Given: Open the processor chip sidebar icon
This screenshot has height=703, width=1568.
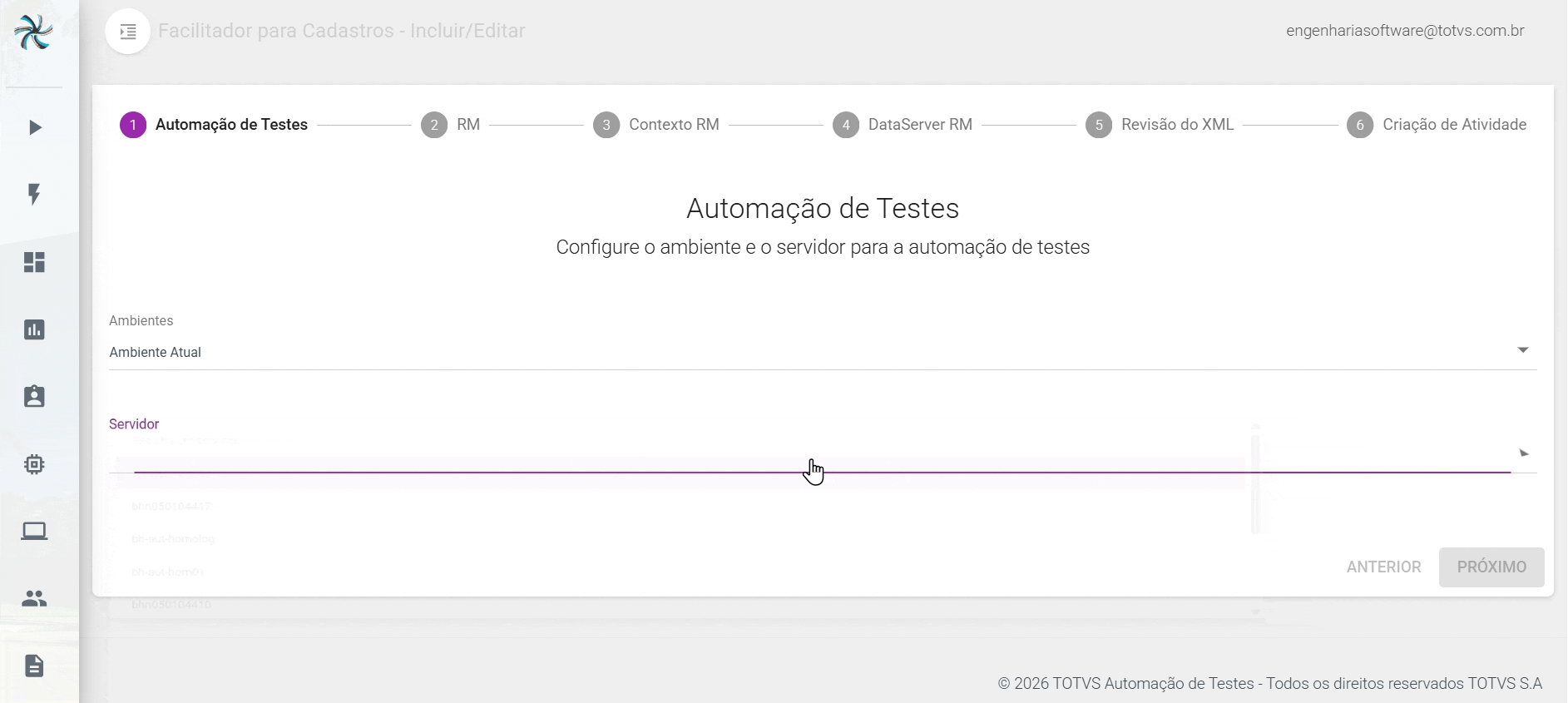Looking at the screenshot, I should pos(34,464).
